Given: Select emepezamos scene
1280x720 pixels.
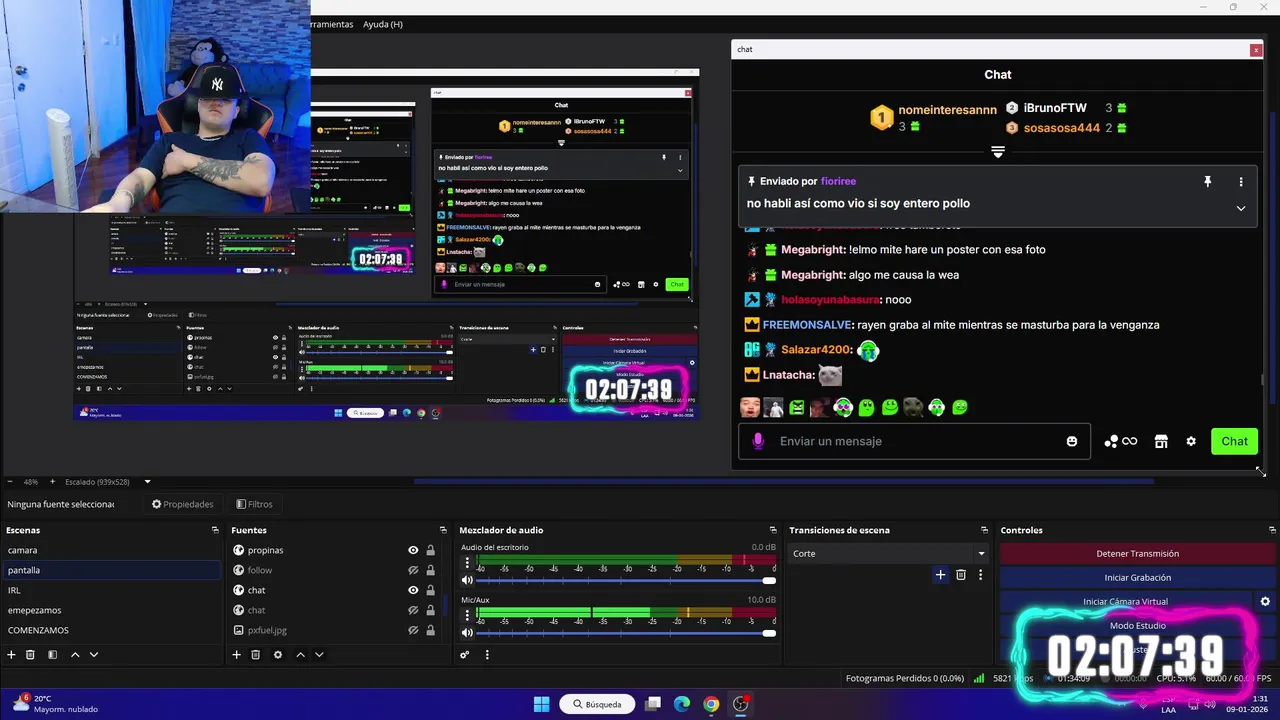Looking at the screenshot, I should (x=110, y=610).
